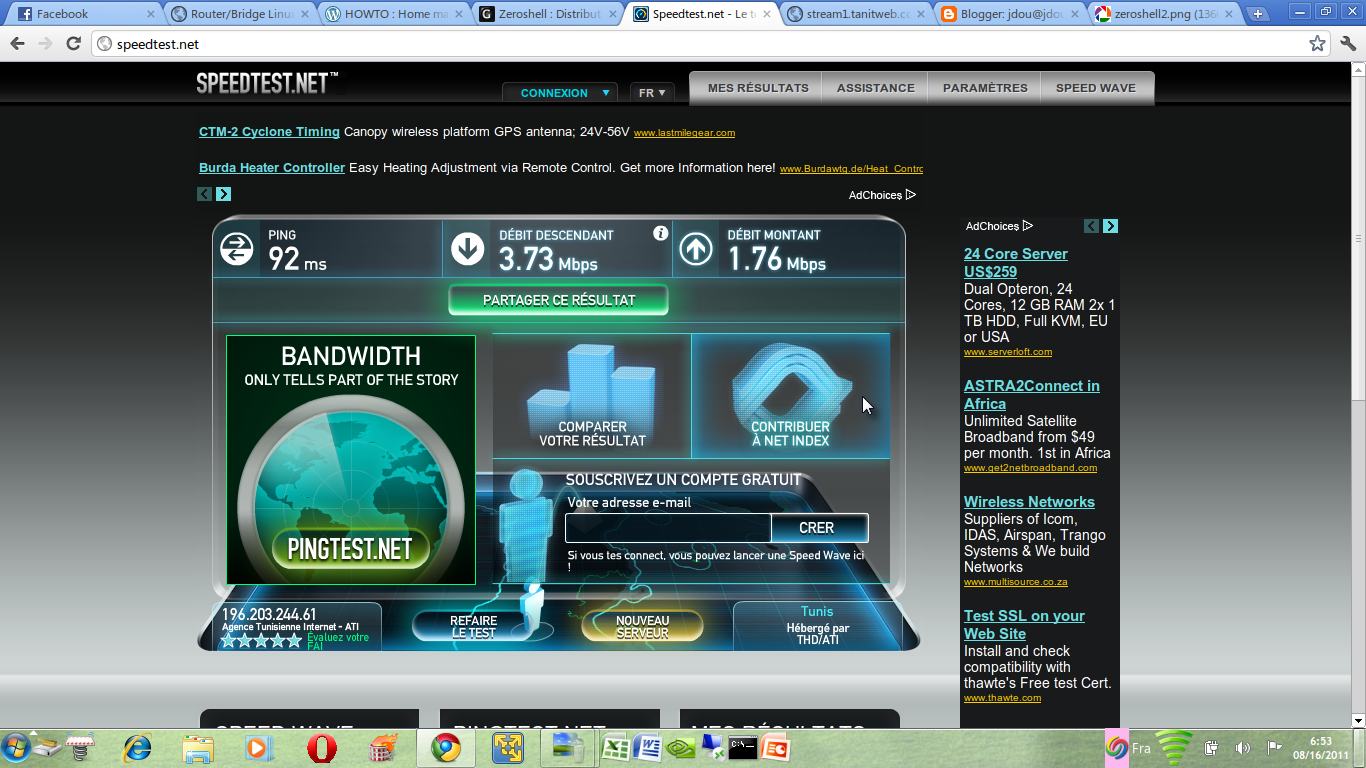Switch to the HOWTO Home tab

392,14
